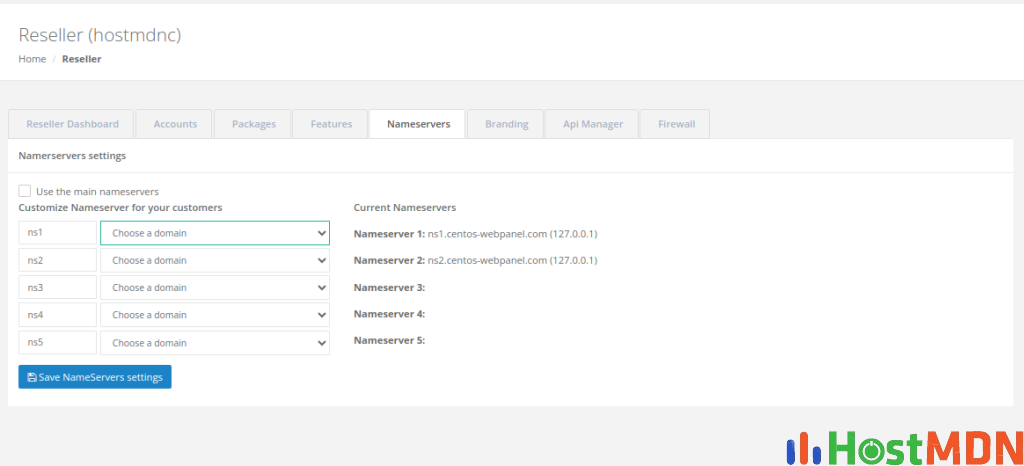Switch to the Reseller Dashboard tab
1024x466 pixels.
click(72, 124)
